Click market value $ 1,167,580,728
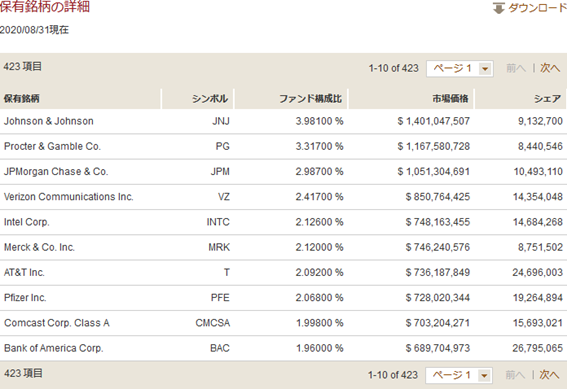Image resolution: width=567 pixels, height=389 pixels. (x=434, y=146)
